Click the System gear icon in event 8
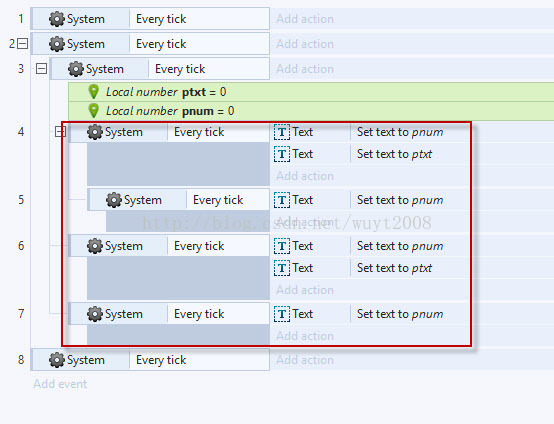Image resolution: width=554 pixels, height=424 pixels. click(57, 360)
